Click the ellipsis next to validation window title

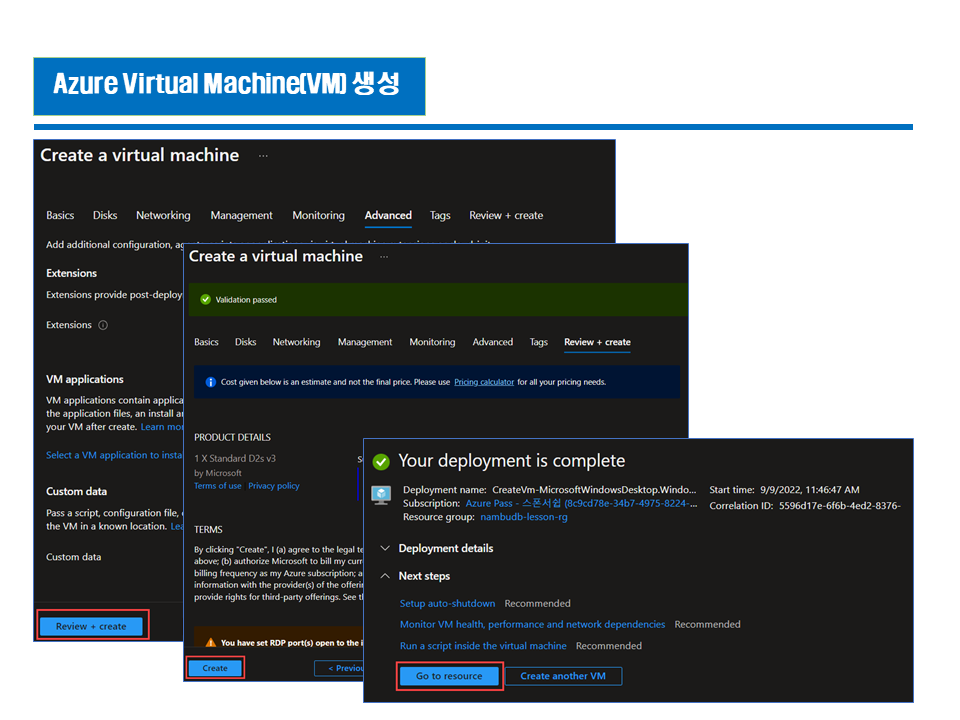384,257
